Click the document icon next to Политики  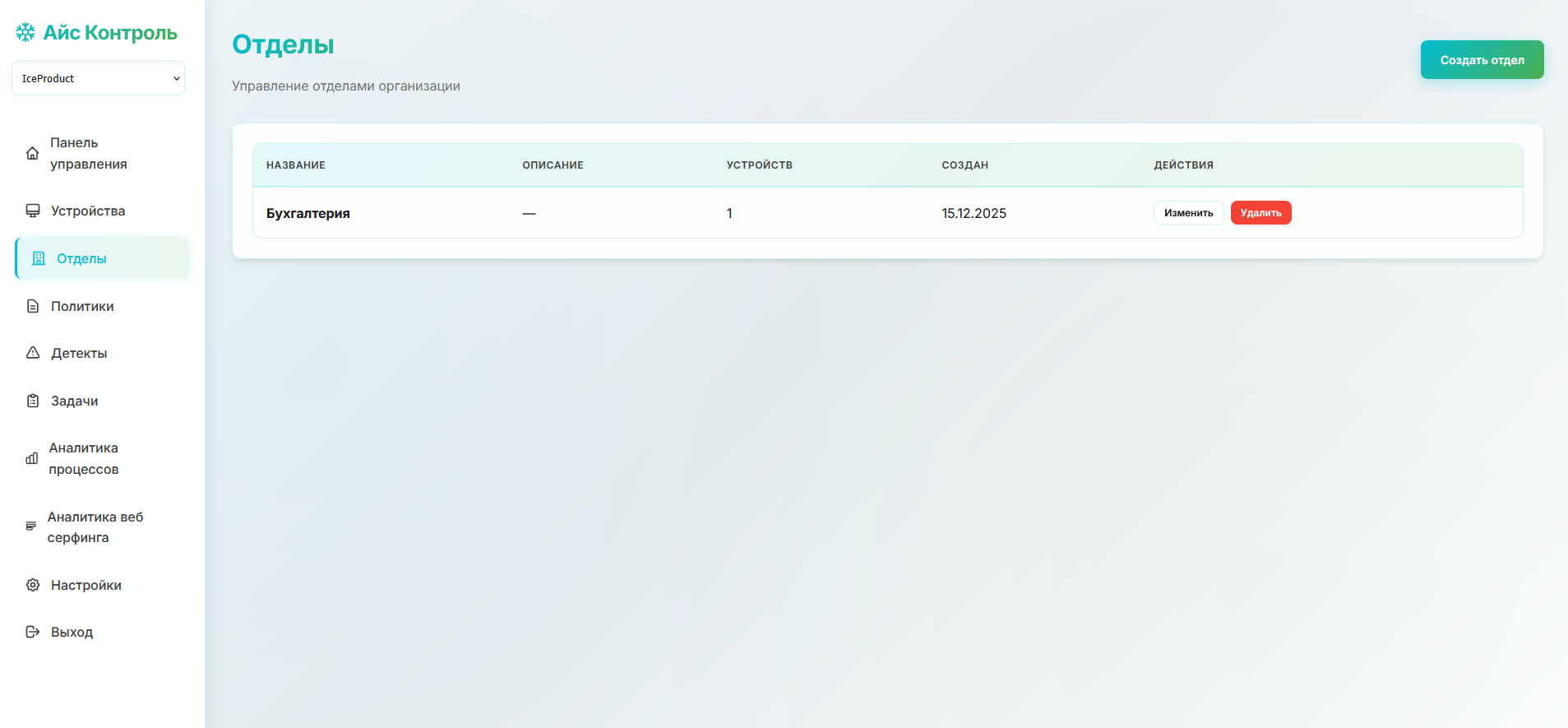tap(33, 306)
